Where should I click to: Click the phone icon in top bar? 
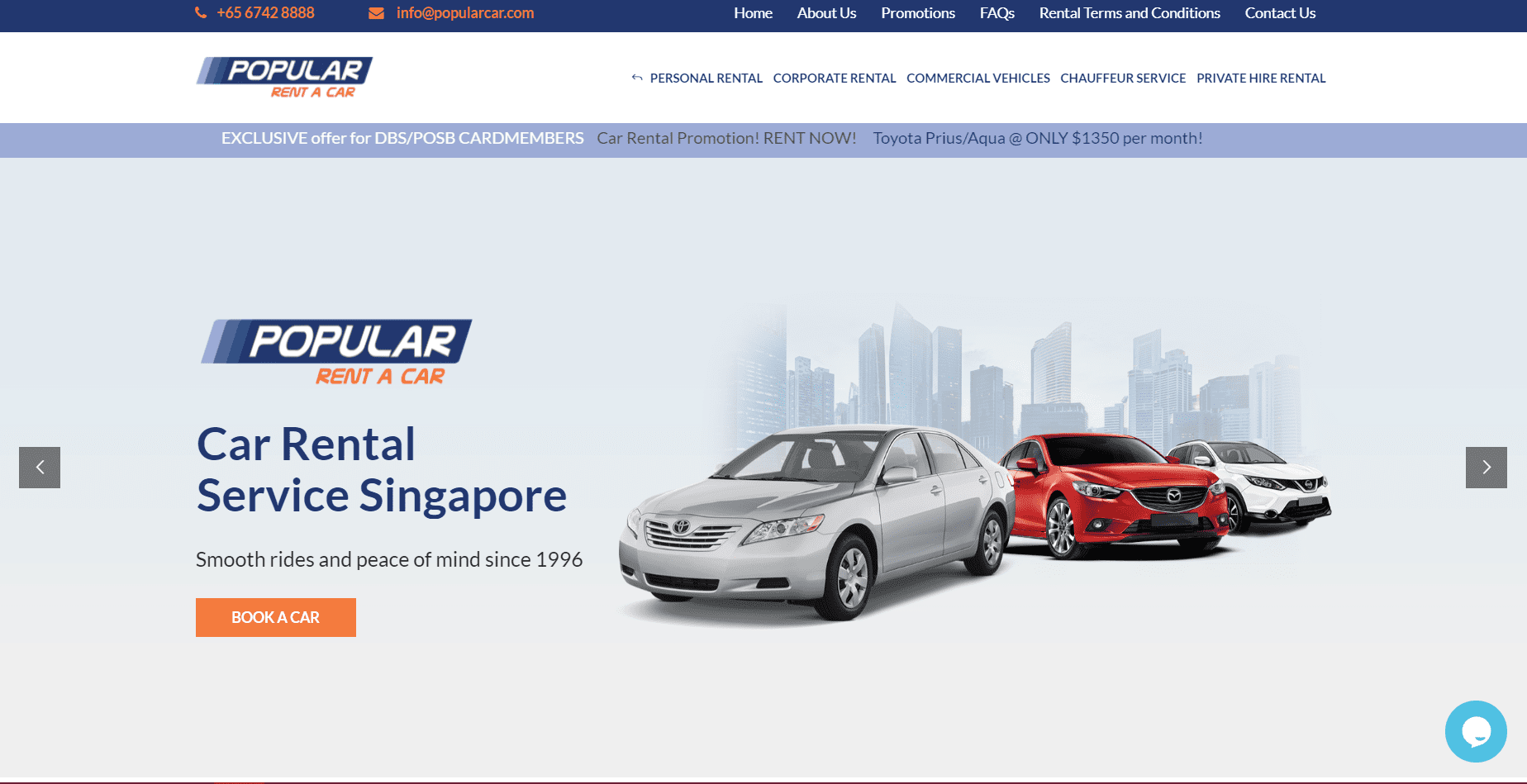point(201,13)
